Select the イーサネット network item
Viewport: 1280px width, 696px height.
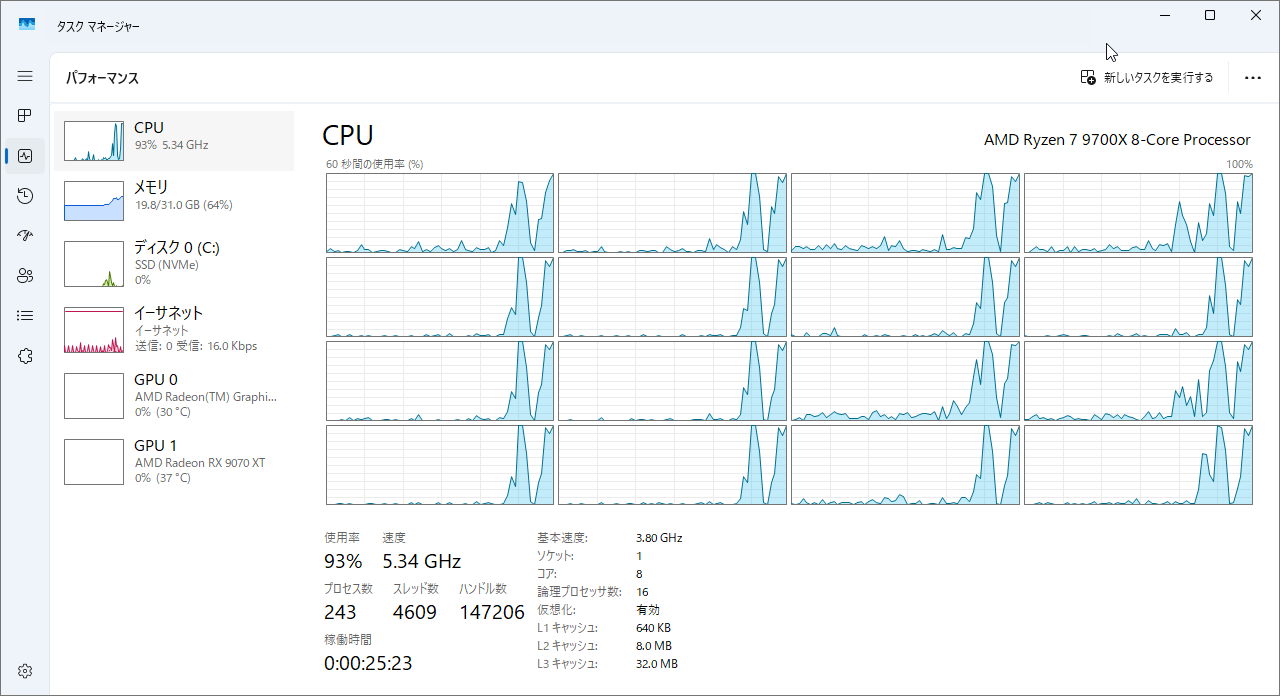tap(174, 329)
